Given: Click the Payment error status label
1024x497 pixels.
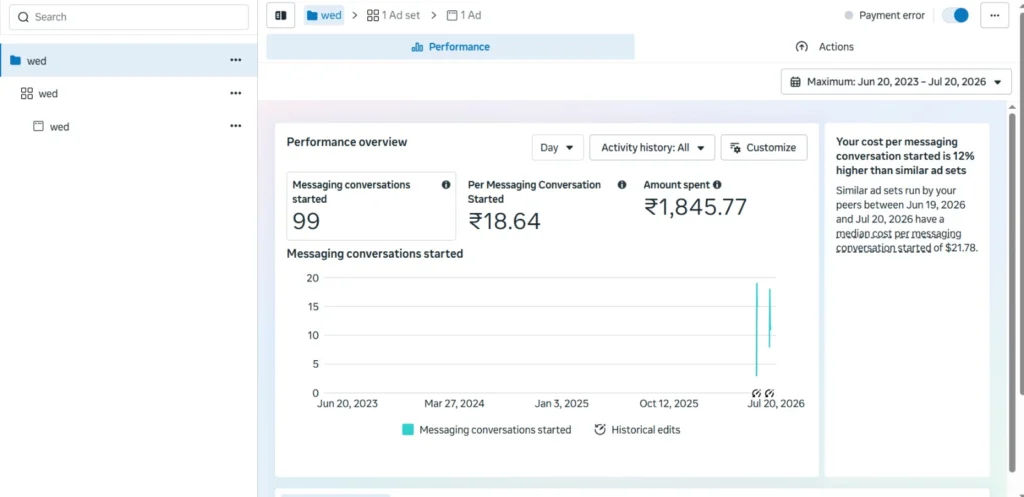Looking at the screenshot, I should coord(891,15).
